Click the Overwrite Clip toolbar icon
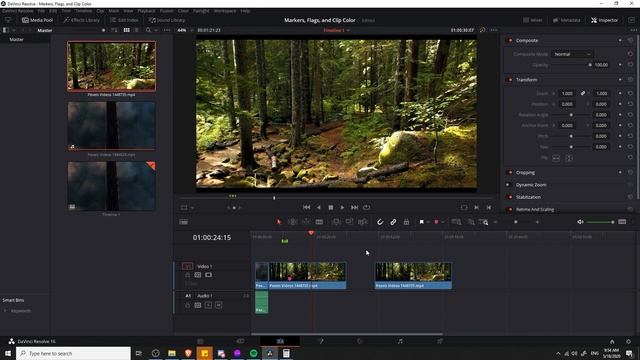The image size is (640, 360). [x=349, y=222]
